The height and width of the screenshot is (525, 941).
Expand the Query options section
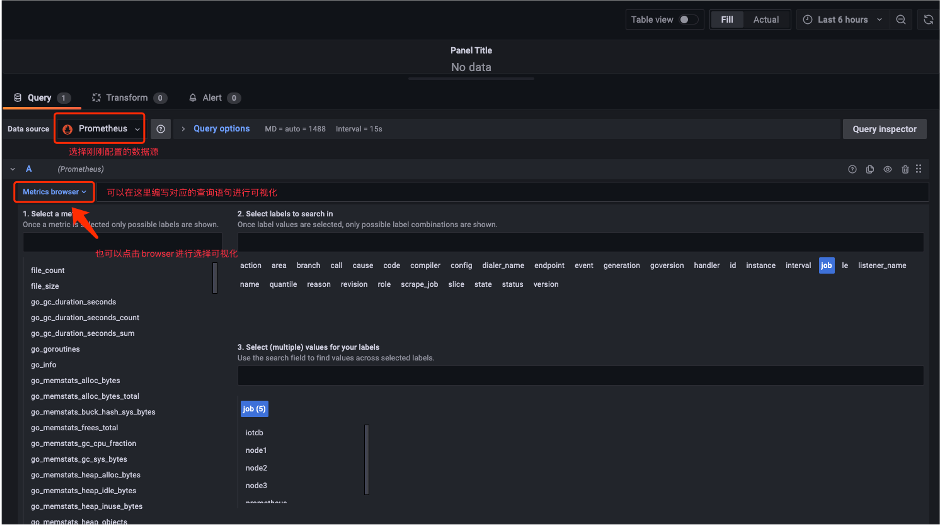(215, 129)
